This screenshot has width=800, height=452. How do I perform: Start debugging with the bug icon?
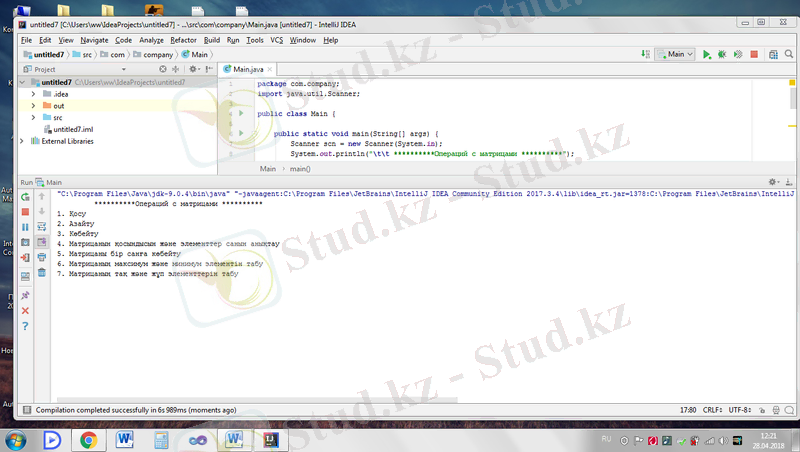tap(722, 55)
